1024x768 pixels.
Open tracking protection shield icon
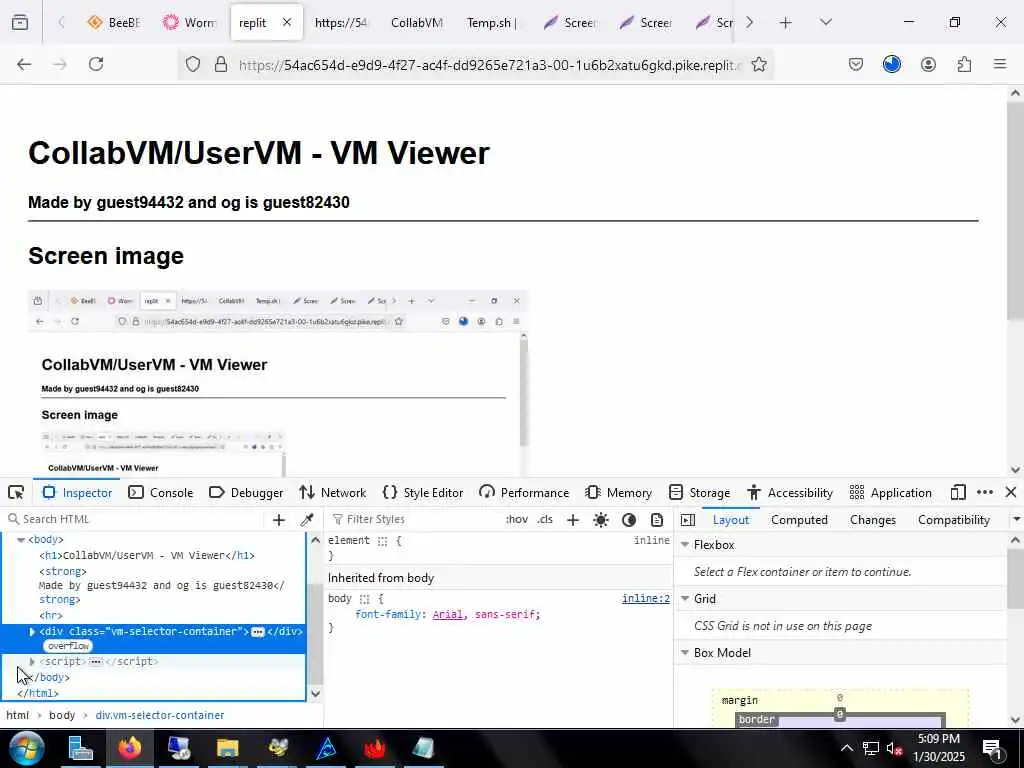pos(193,64)
